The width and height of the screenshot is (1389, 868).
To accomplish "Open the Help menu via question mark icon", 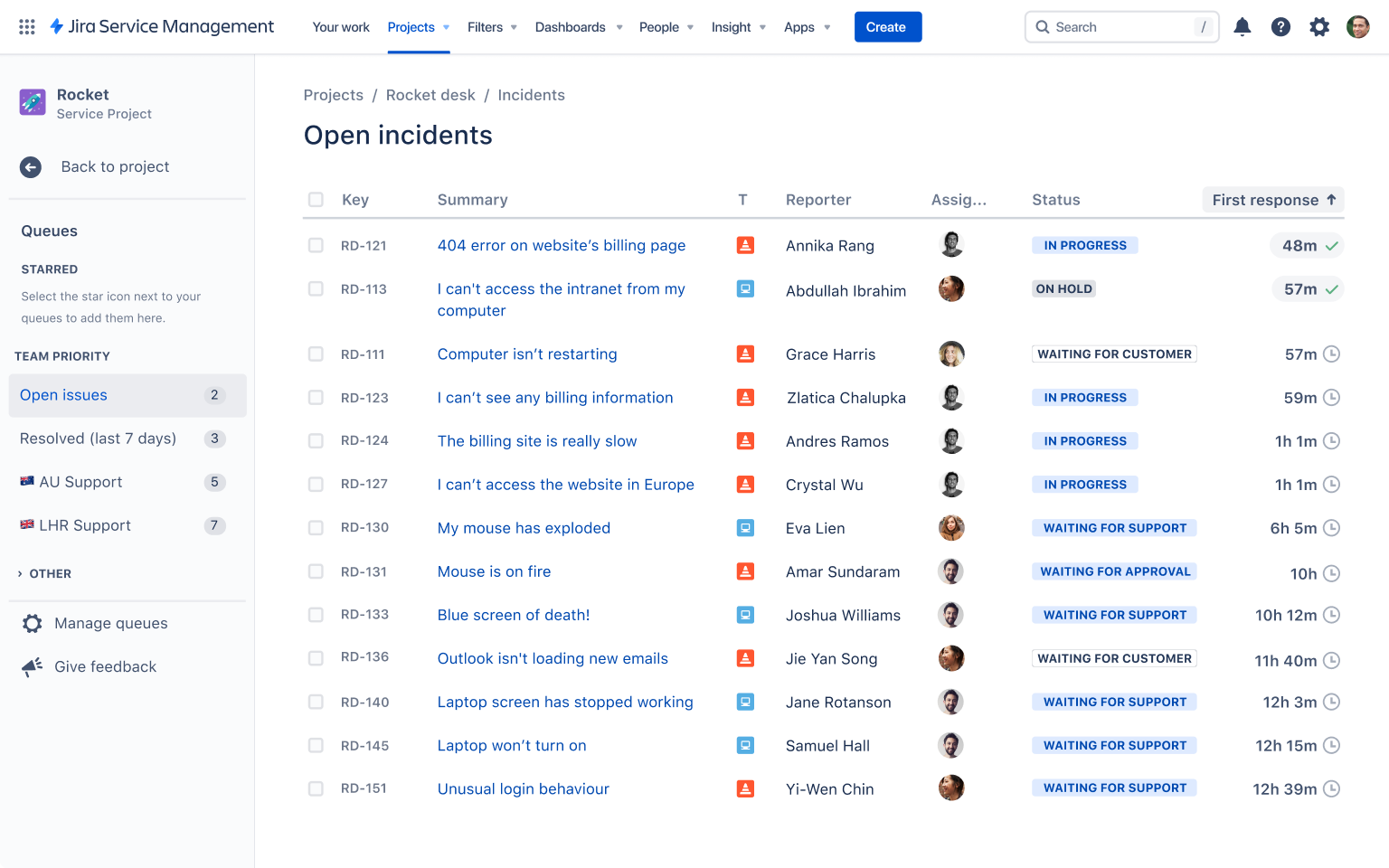I will click(1280, 27).
